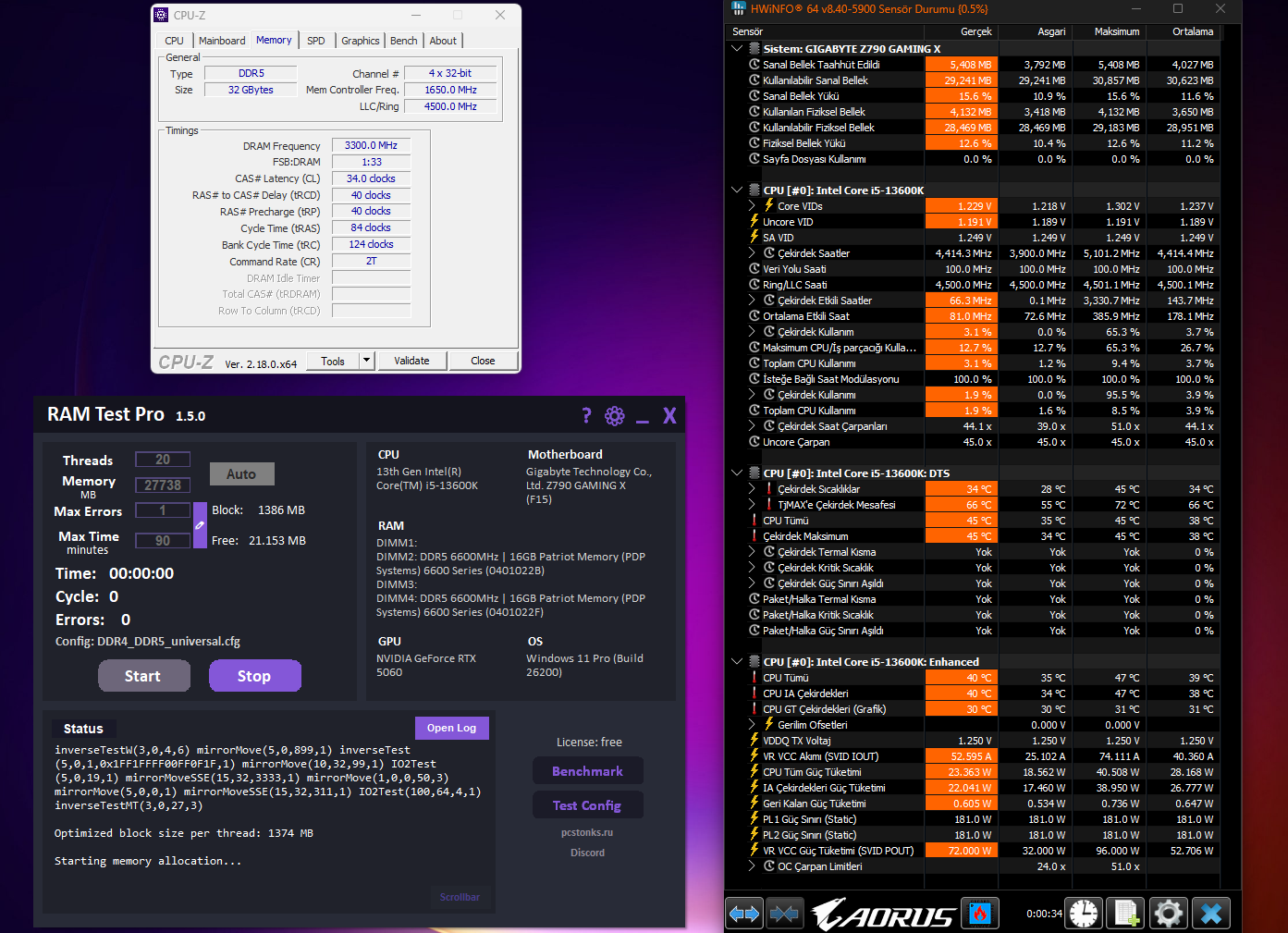Select the SPD tab in CPU-Z
The height and width of the screenshot is (933, 1288).
(316, 41)
